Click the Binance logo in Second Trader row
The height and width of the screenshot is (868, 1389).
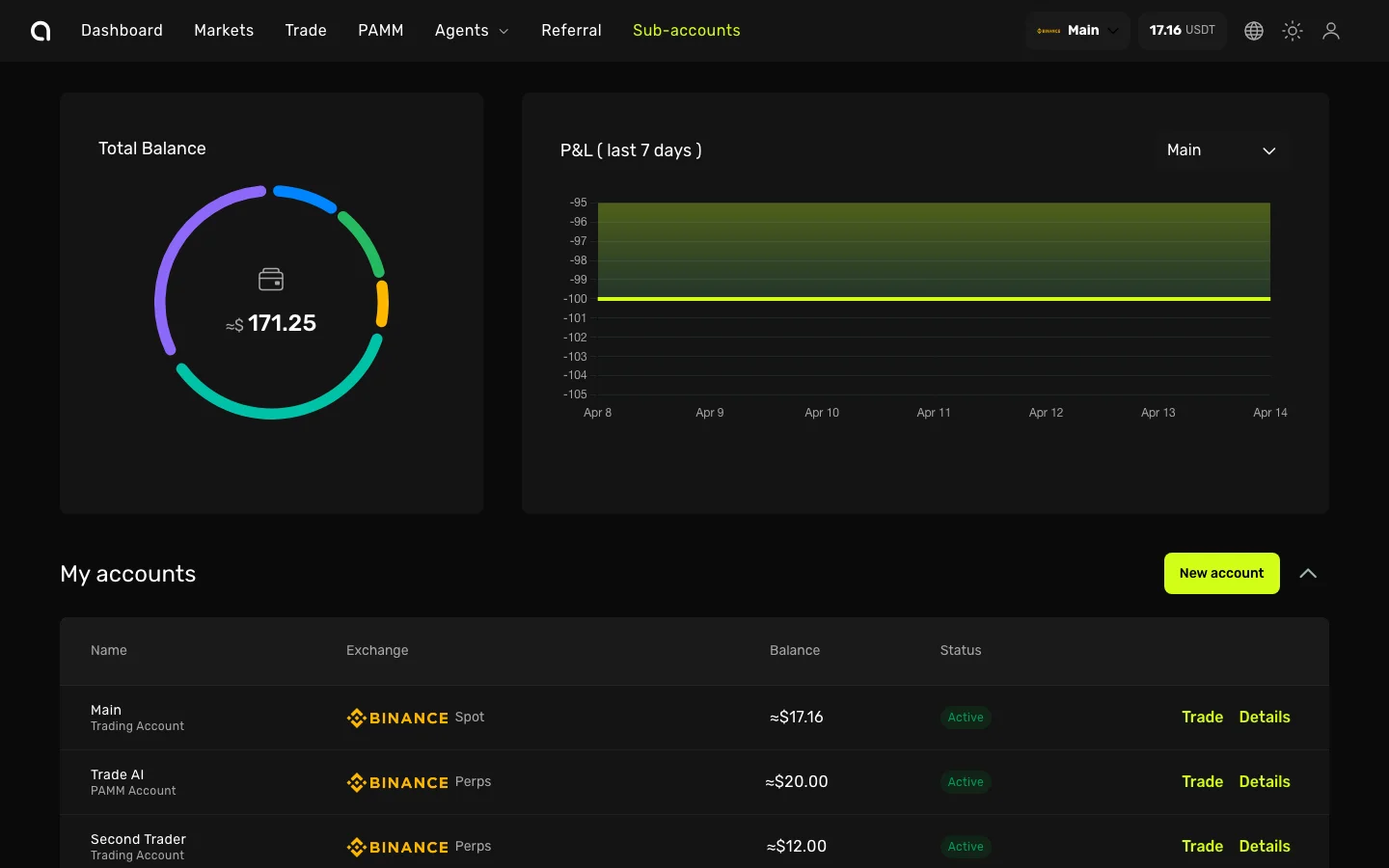click(x=397, y=847)
